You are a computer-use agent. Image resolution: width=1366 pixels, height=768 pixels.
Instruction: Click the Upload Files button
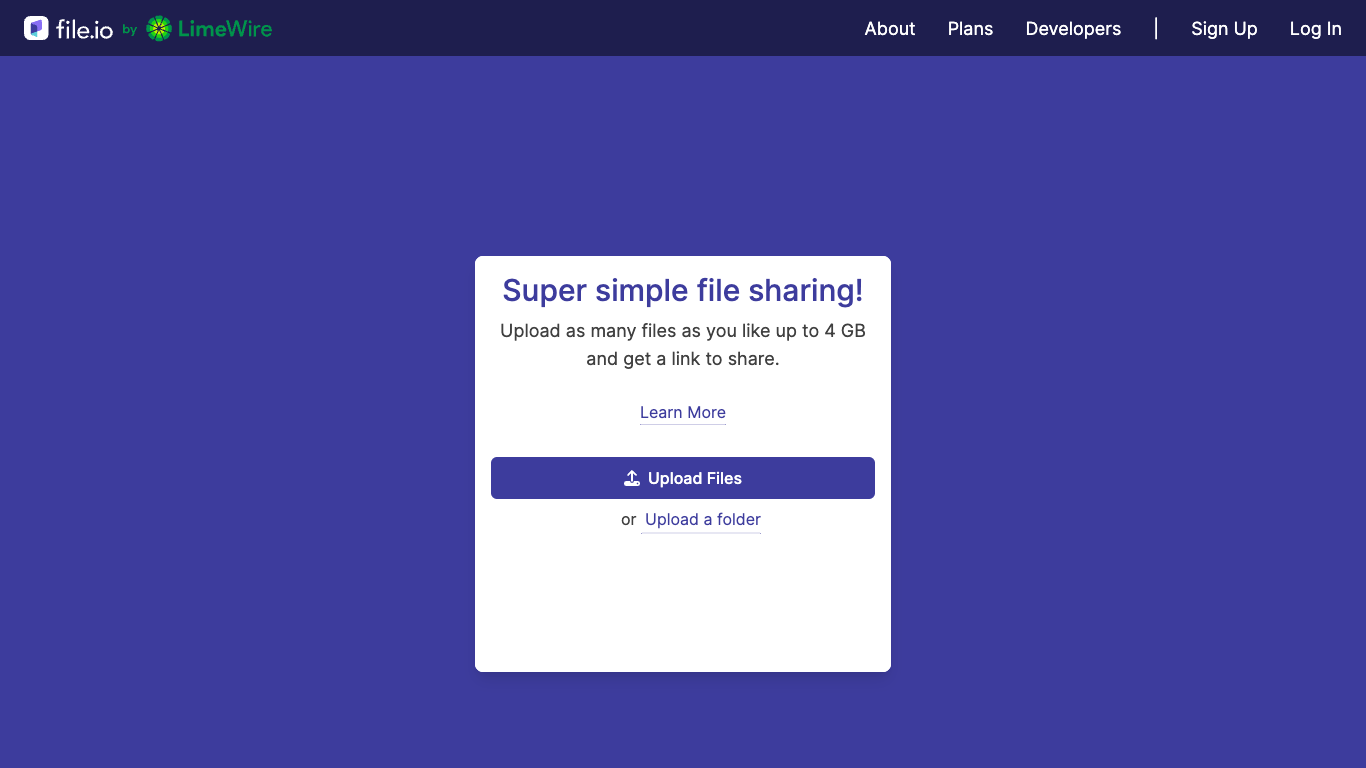point(683,478)
